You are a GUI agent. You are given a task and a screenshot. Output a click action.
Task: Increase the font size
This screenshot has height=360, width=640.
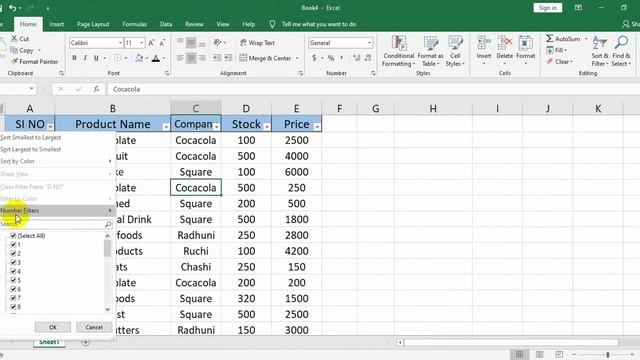click(x=151, y=43)
